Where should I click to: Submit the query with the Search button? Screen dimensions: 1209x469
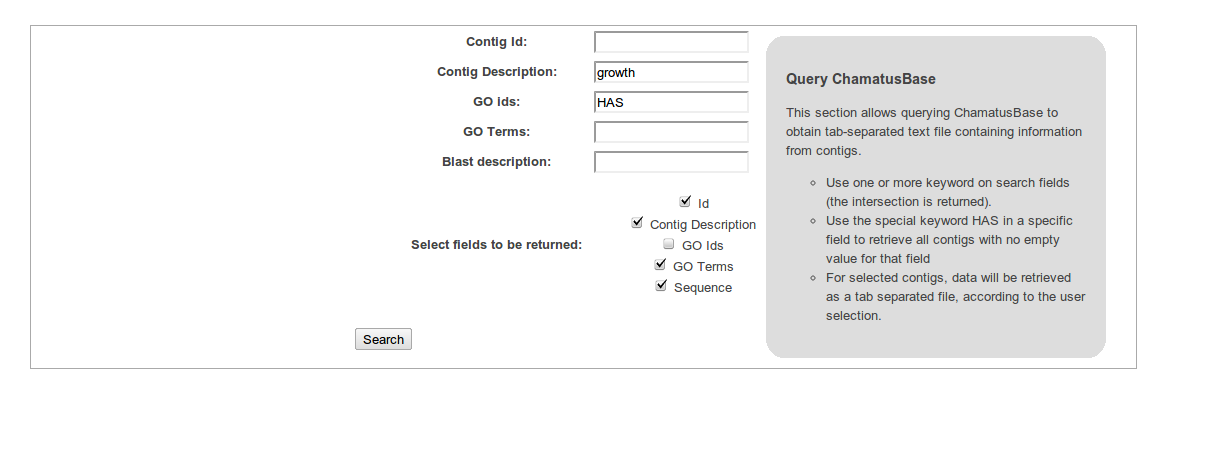click(383, 340)
